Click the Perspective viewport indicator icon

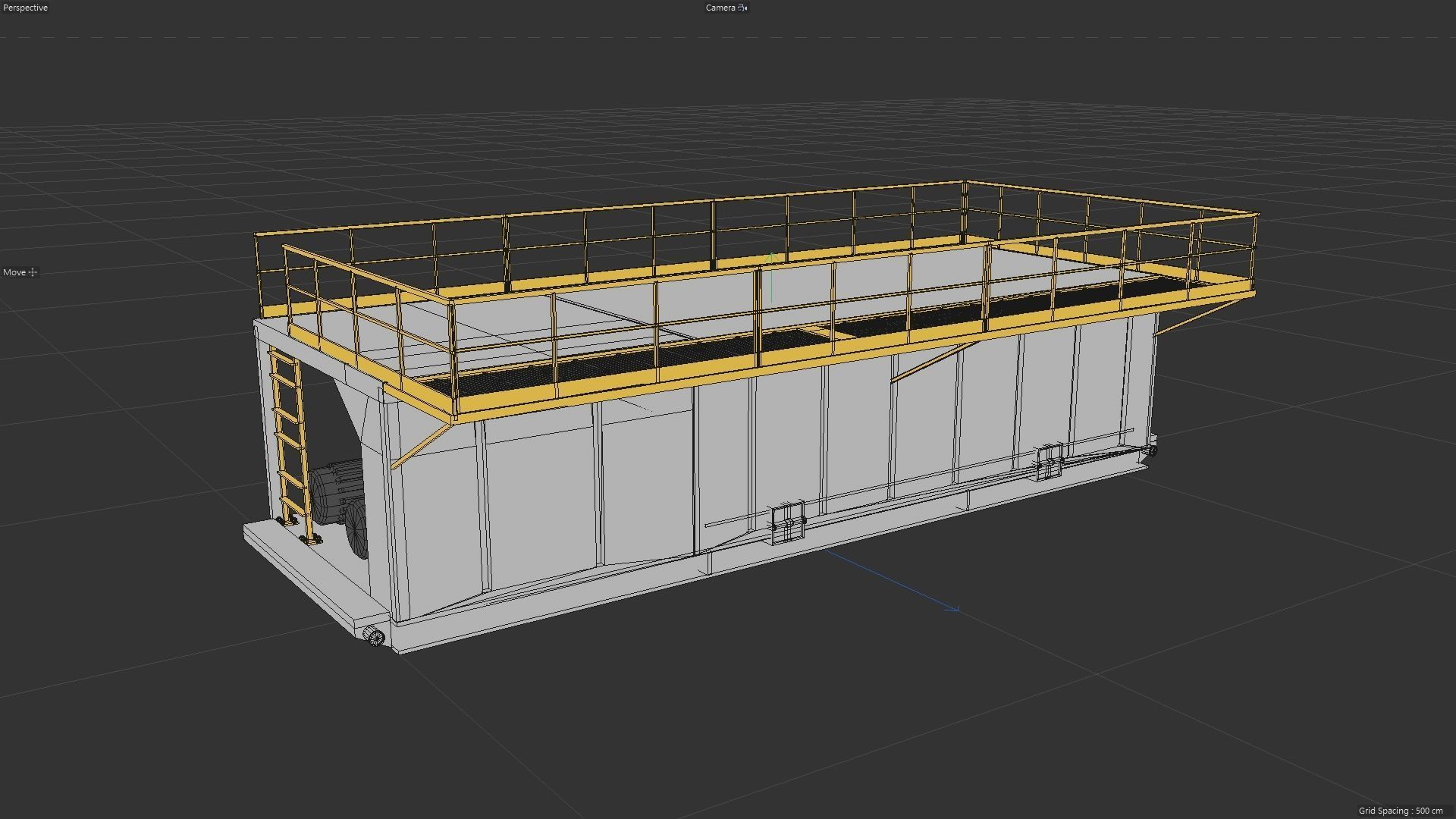click(x=25, y=7)
